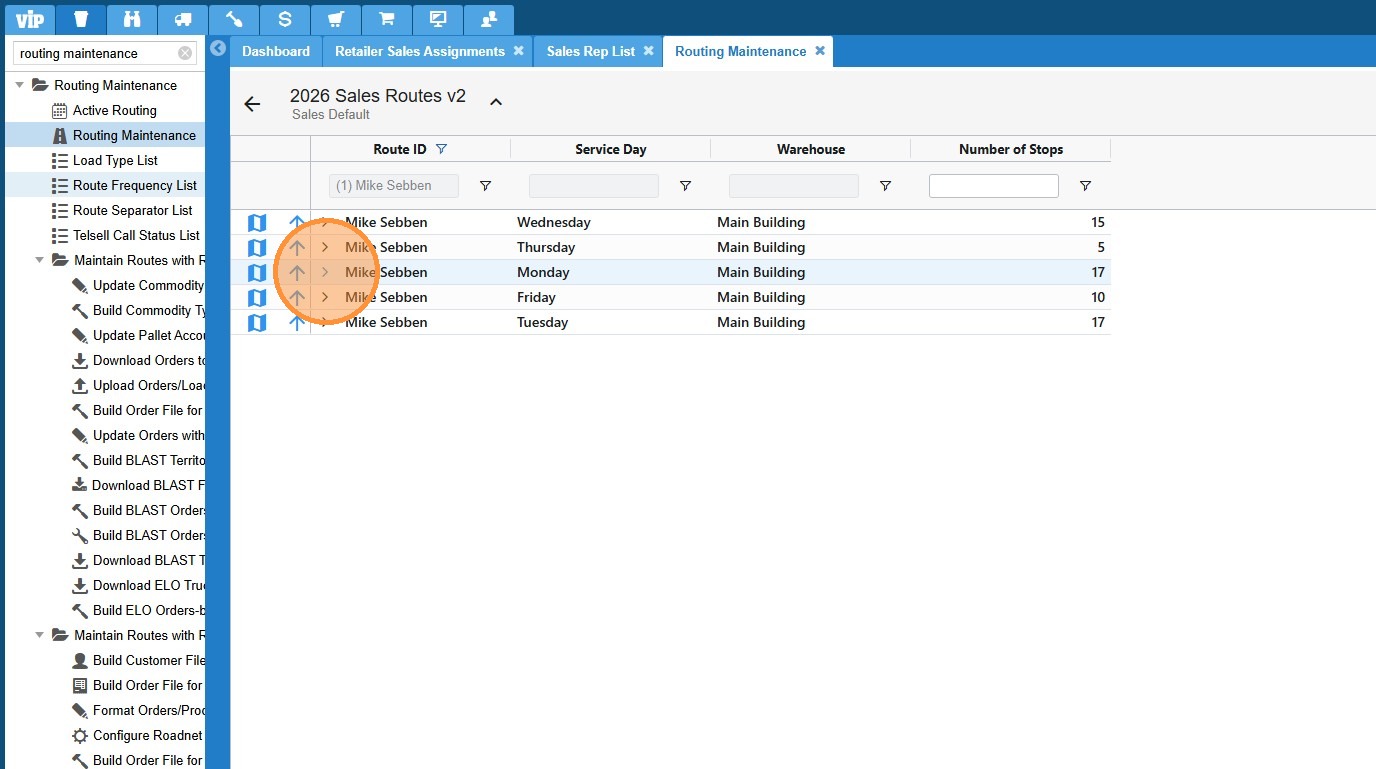Open the Service Day filter options
Image resolution: width=1376 pixels, height=769 pixels.
[x=685, y=186]
